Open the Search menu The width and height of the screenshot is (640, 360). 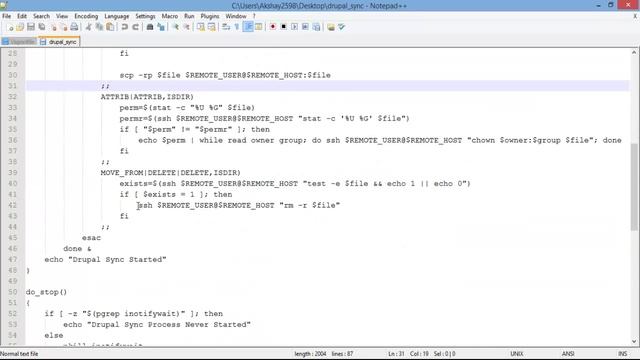click(41, 16)
